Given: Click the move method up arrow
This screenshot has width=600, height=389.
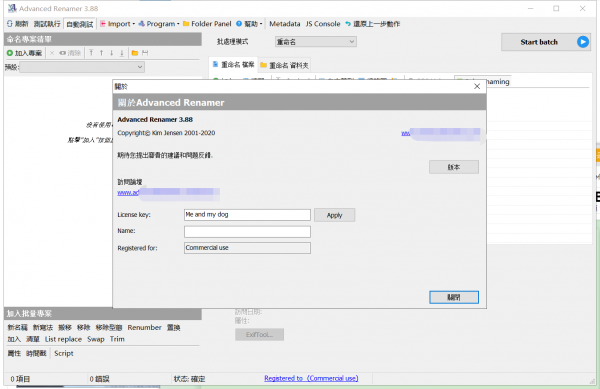Looking at the screenshot, I should 101,53.
